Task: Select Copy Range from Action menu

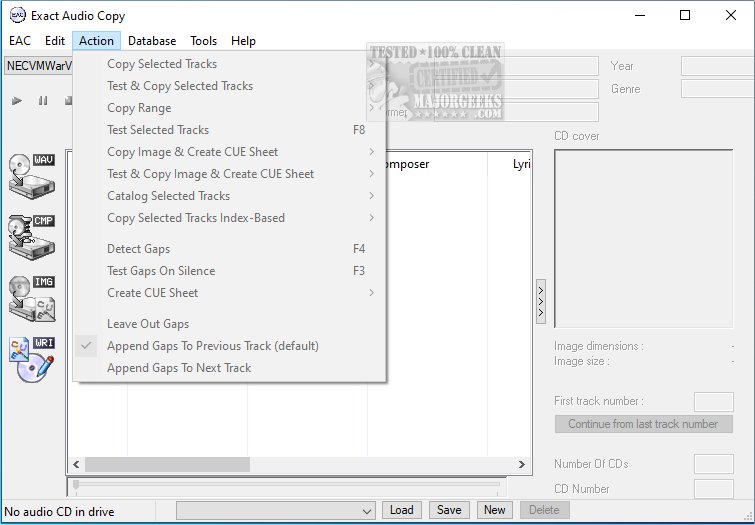Action: pos(230,108)
